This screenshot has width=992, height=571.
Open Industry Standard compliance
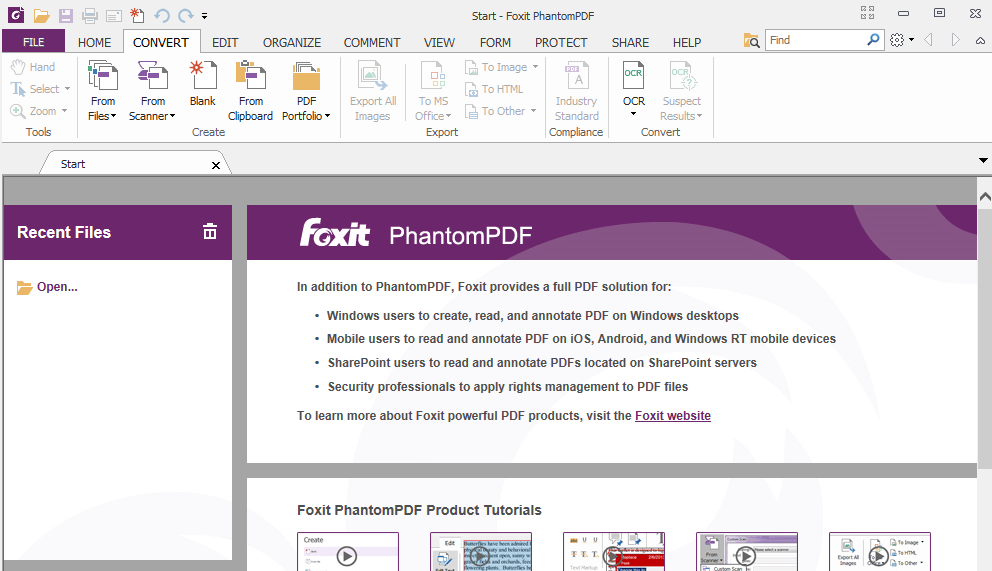(576, 90)
